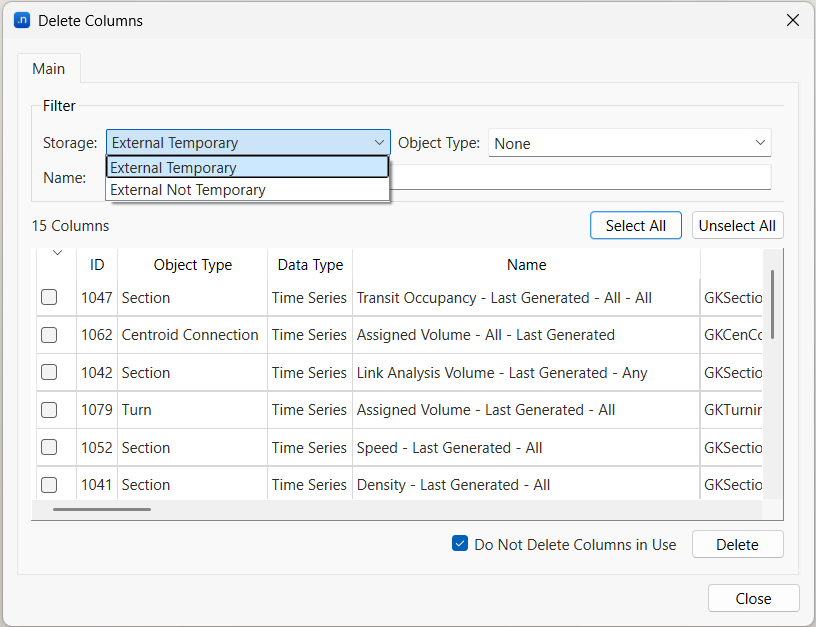Click the horizontal scrollbar below the table
816x627 pixels.
[100, 509]
